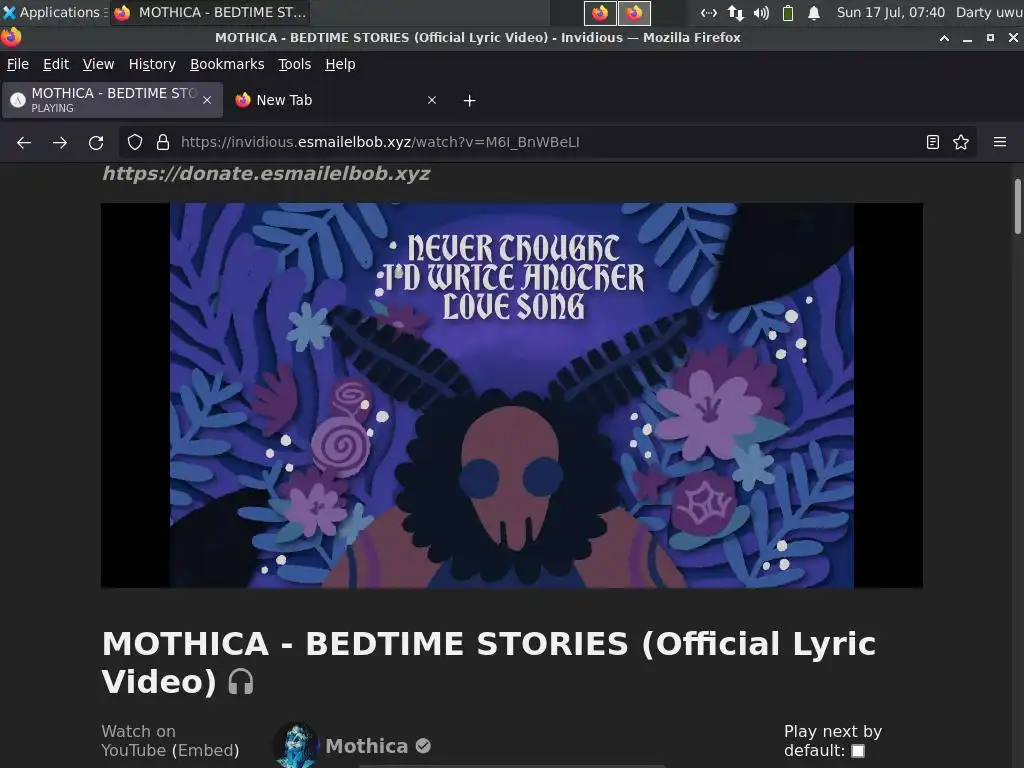Click the page vertical scrollbar thumb
This screenshot has height=768, width=1024.
pos(1017,206)
